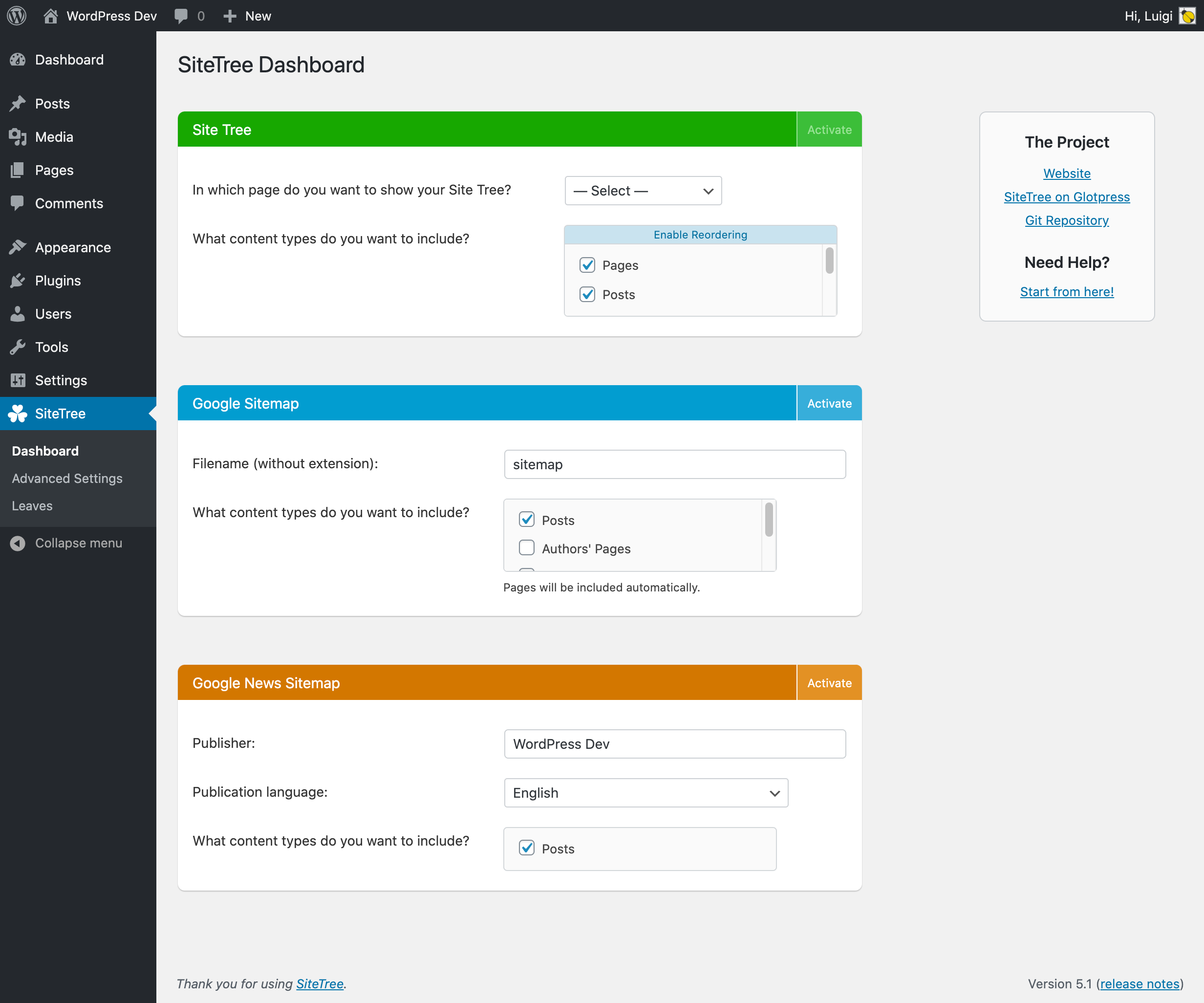Check Authors' Pages checkbox
This screenshot has height=1003, width=1204.
[526, 548]
